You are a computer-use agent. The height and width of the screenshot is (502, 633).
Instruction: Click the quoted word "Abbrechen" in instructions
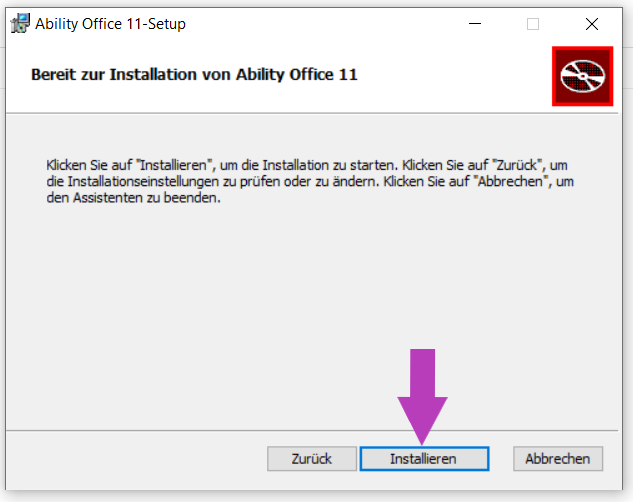click(512, 182)
